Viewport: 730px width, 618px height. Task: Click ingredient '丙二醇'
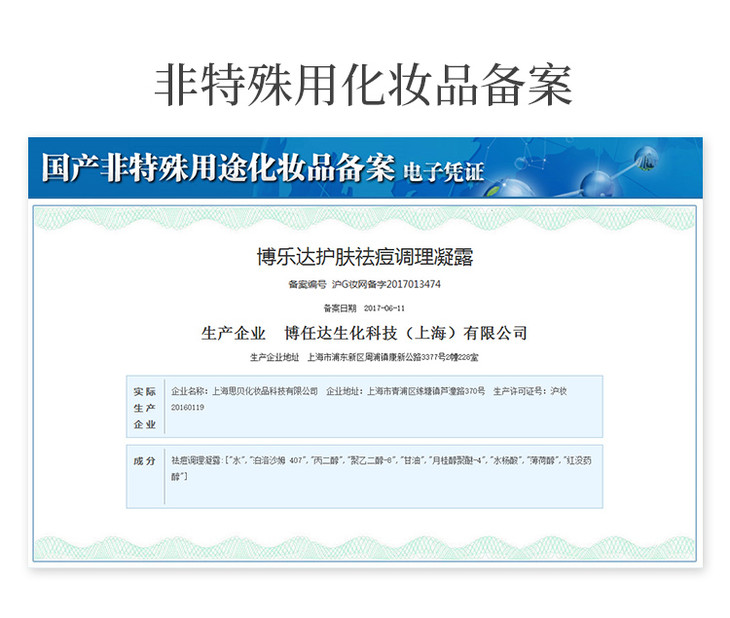(326, 460)
